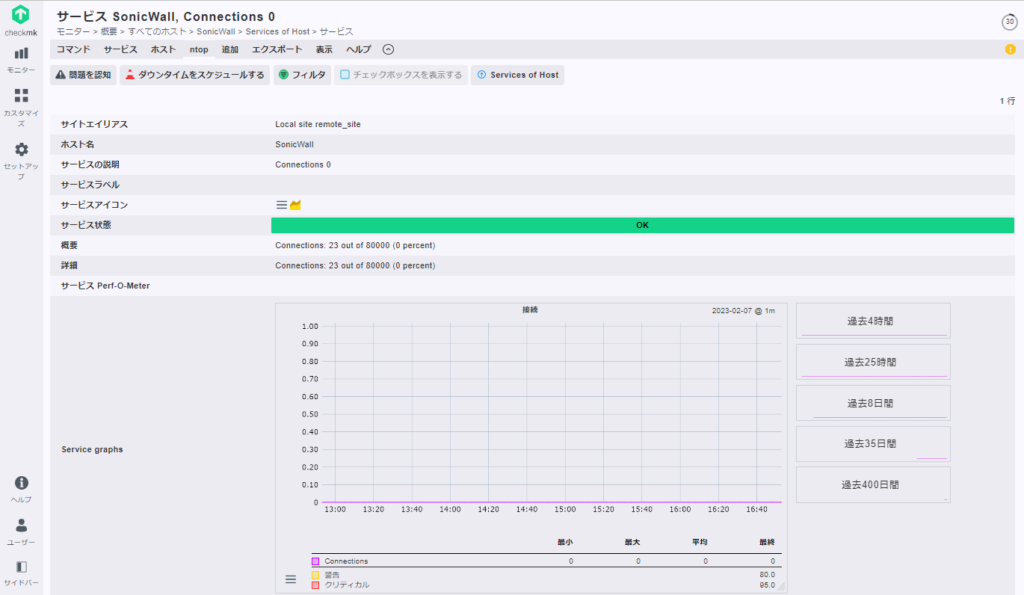This screenshot has width=1024, height=595.
Task: Click ダウンタイムをスケジュールする button
Action: tap(195, 75)
